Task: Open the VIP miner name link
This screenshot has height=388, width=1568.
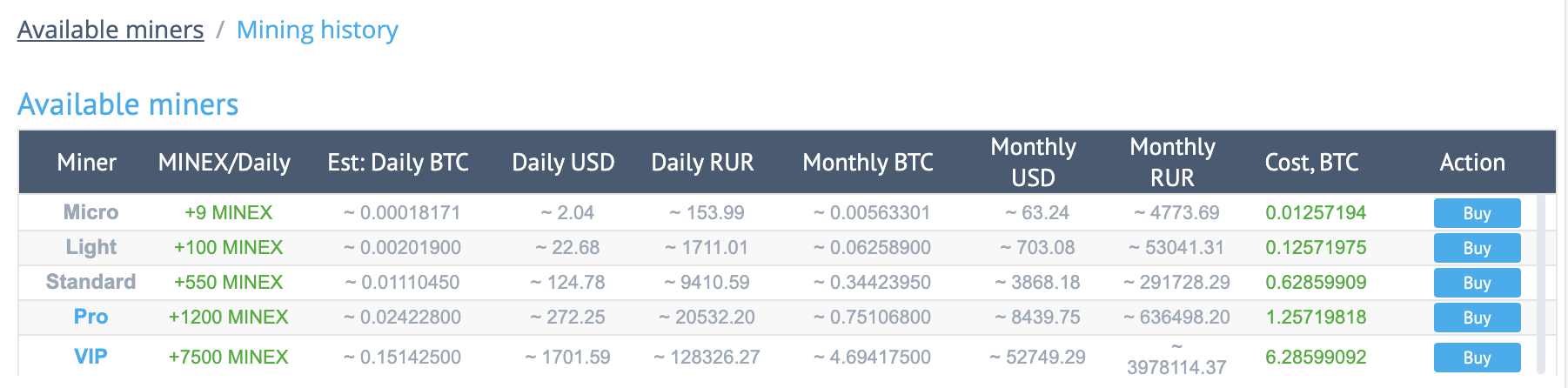Action: (x=90, y=357)
